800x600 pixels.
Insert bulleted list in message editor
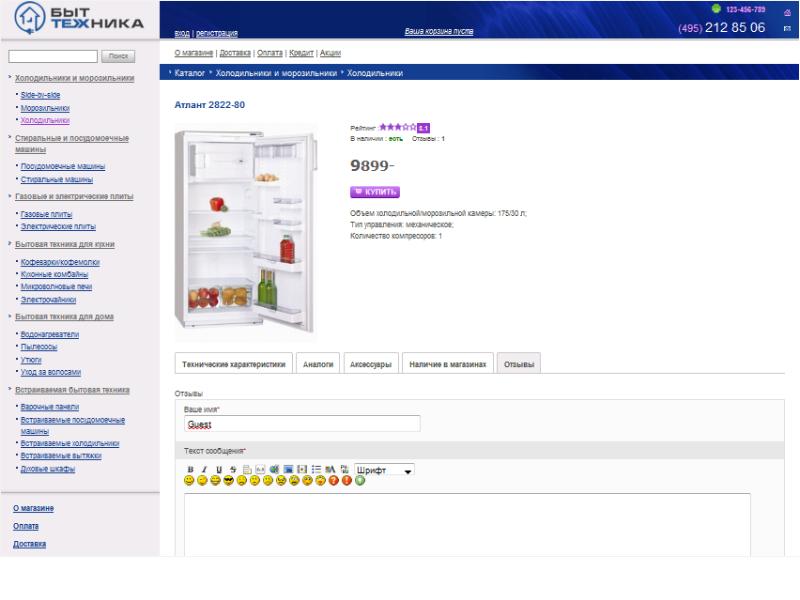pyautogui.click(x=316, y=469)
